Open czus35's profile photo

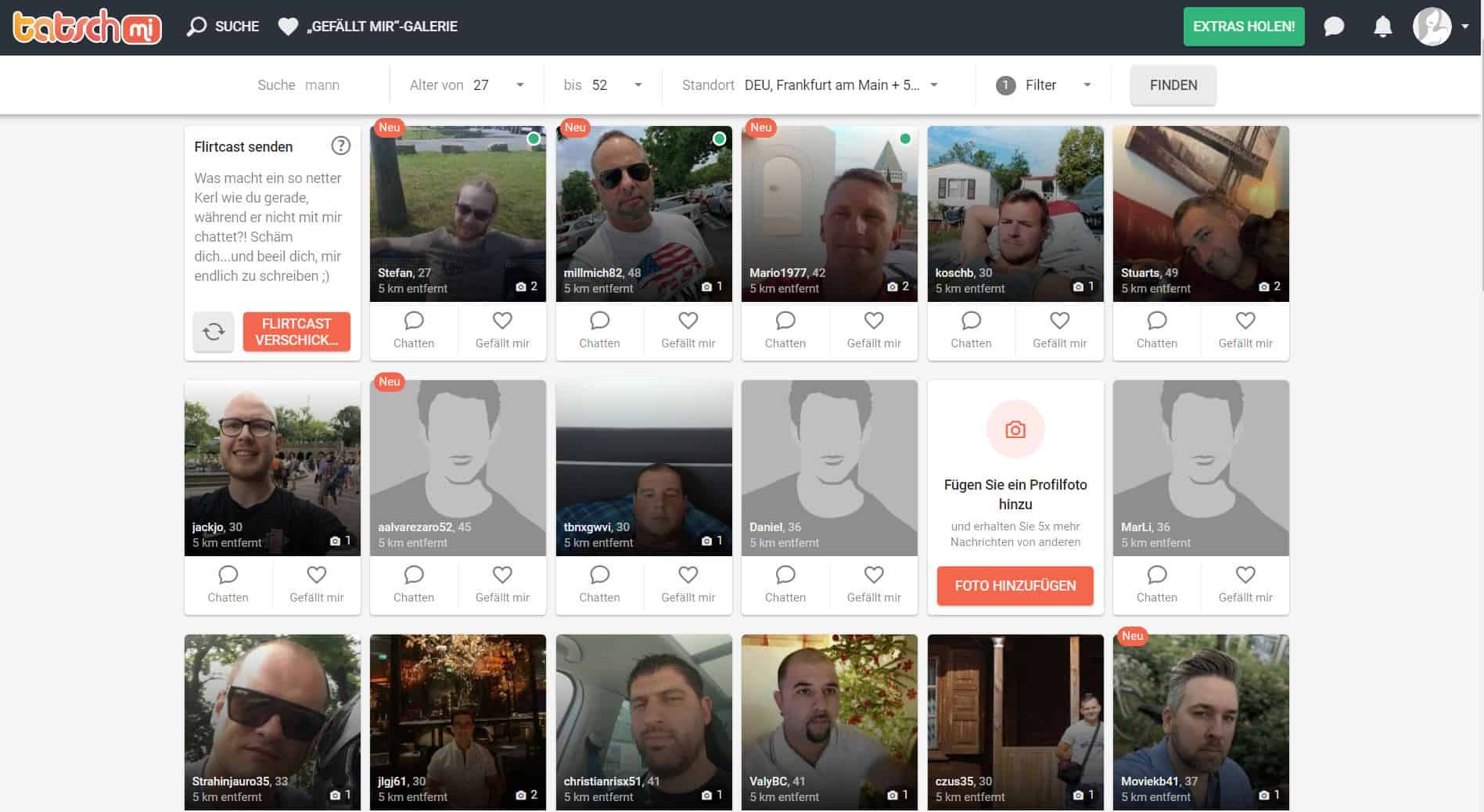tap(1015, 722)
